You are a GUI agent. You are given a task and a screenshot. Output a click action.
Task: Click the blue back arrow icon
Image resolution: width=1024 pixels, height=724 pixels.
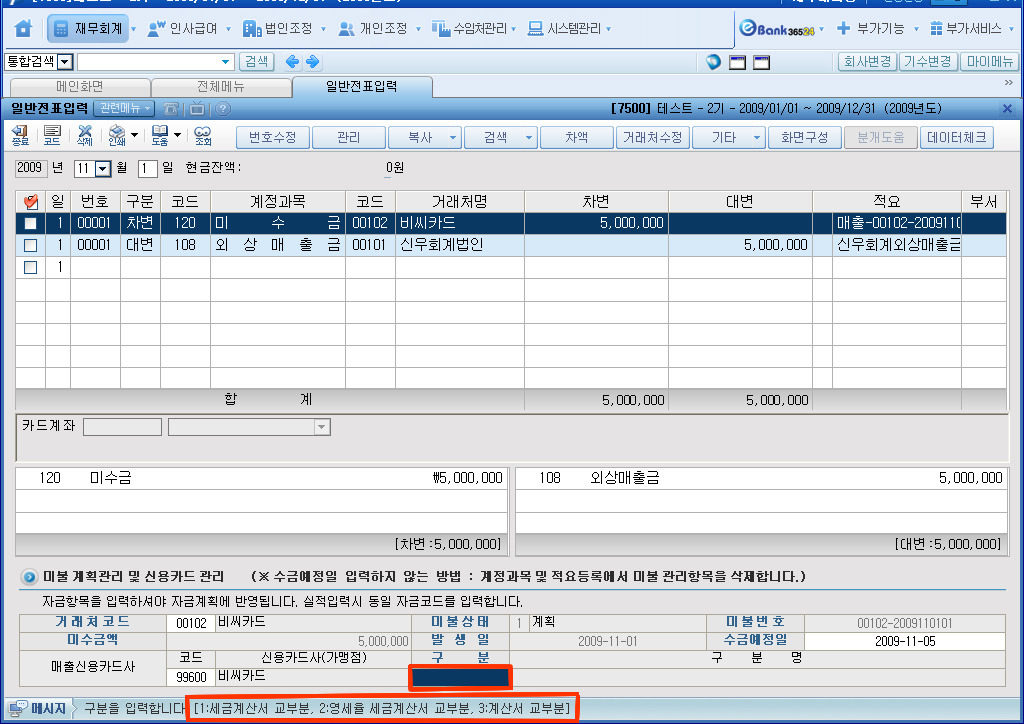pyautogui.click(x=292, y=62)
